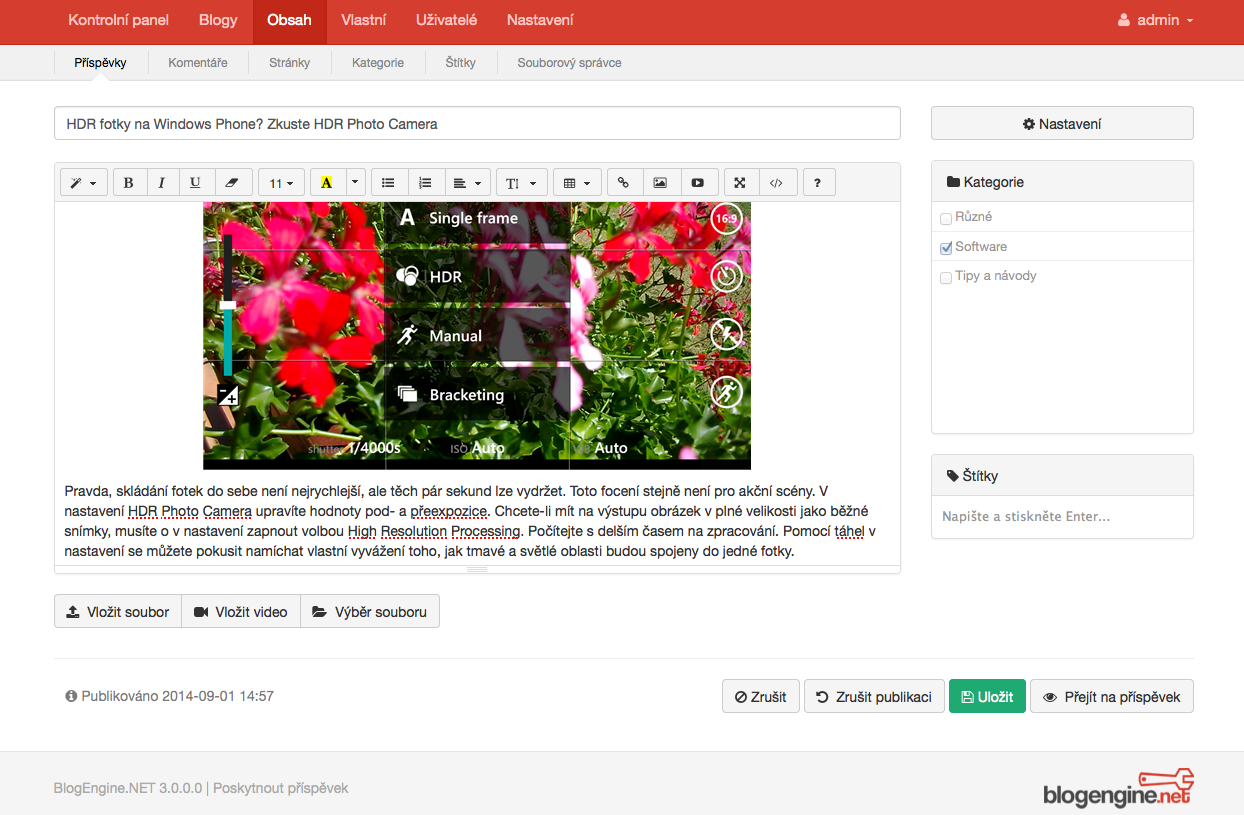Open the admin user dropdown

coord(1155,20)
